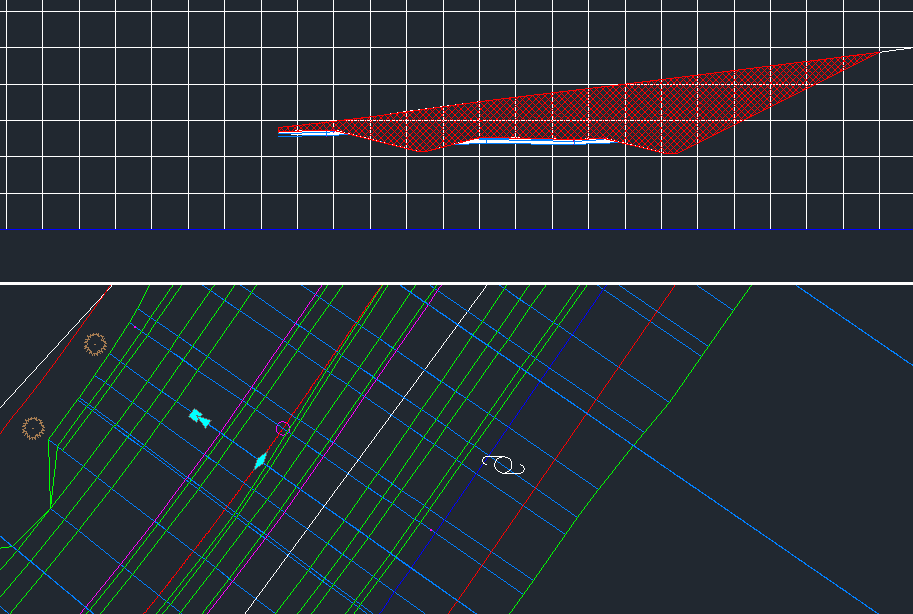Click the lower single cyan arrow marker

261,461
